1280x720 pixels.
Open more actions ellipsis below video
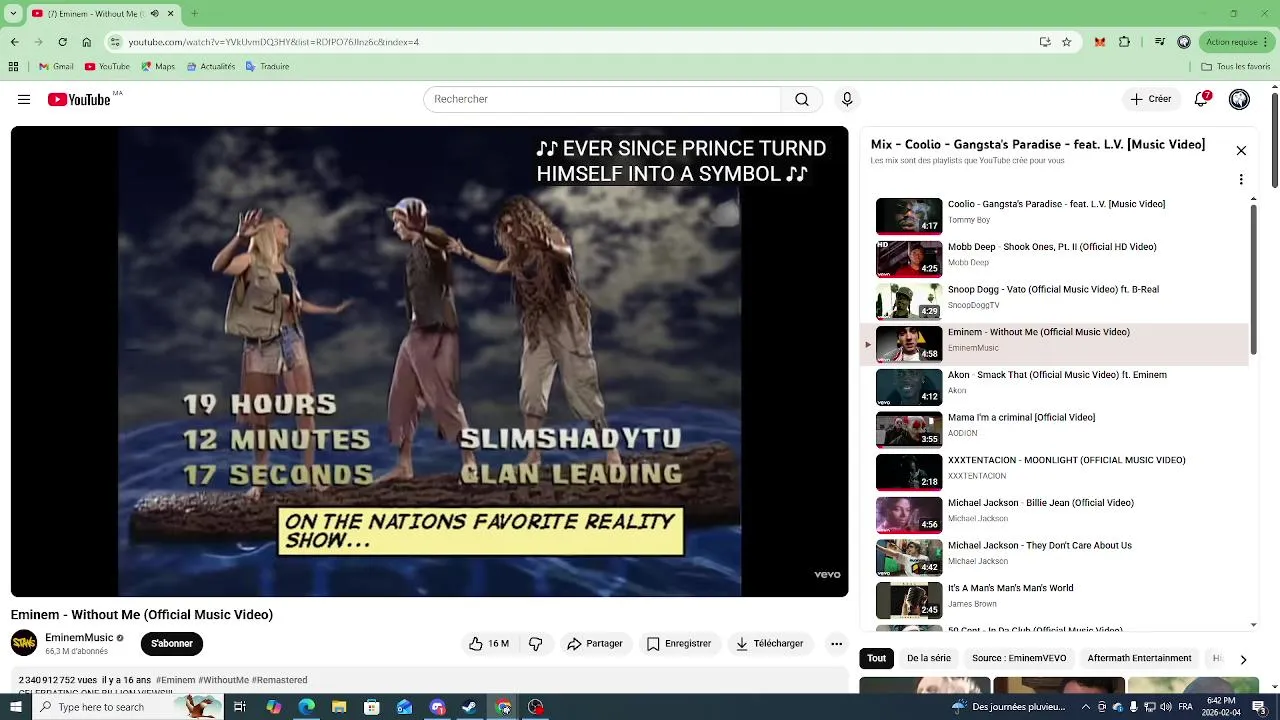pyautogui.click(x=836, y=644)
